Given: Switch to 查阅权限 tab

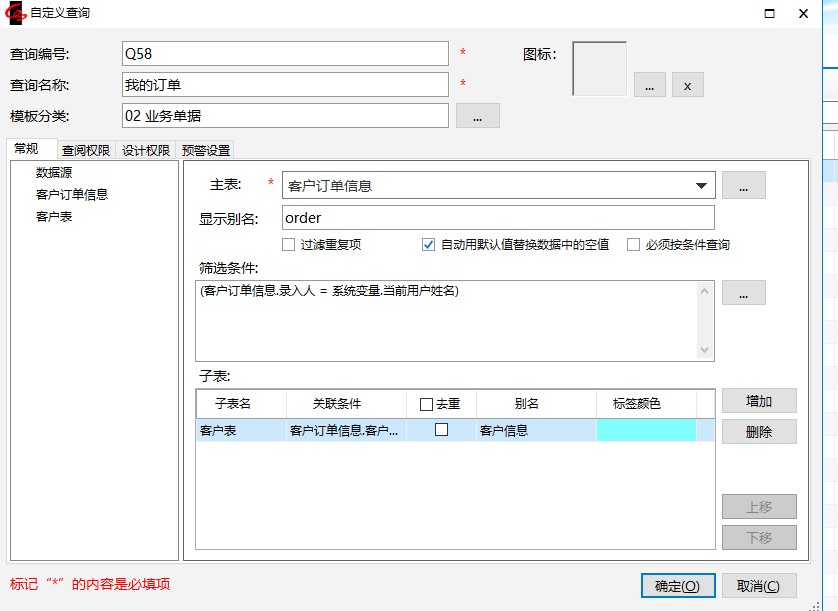Looking at the screenshot, I should [x=86, y=151].
